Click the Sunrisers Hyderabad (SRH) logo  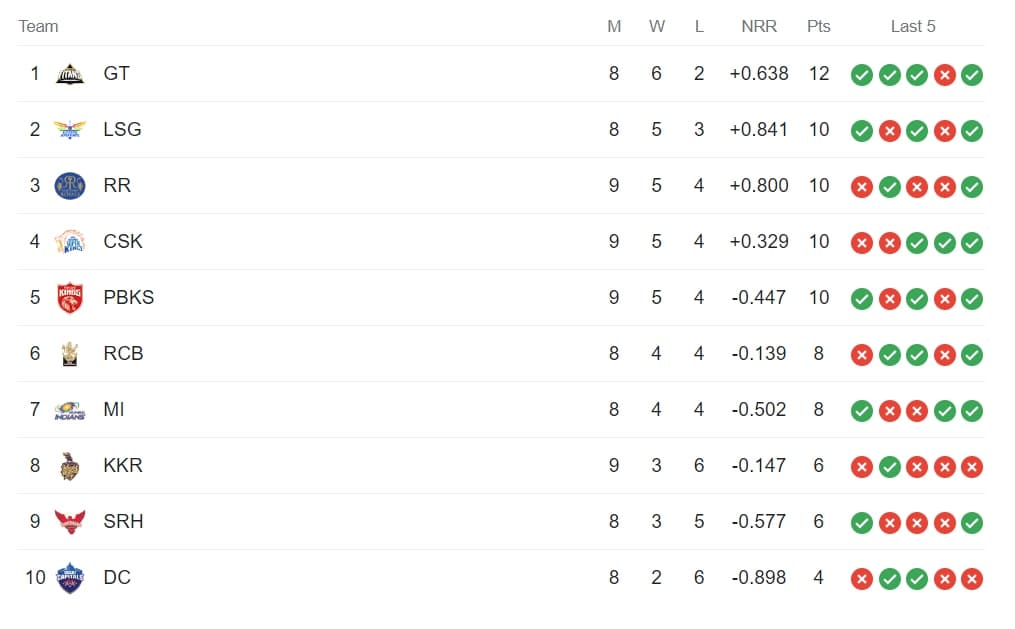(70, 522)
